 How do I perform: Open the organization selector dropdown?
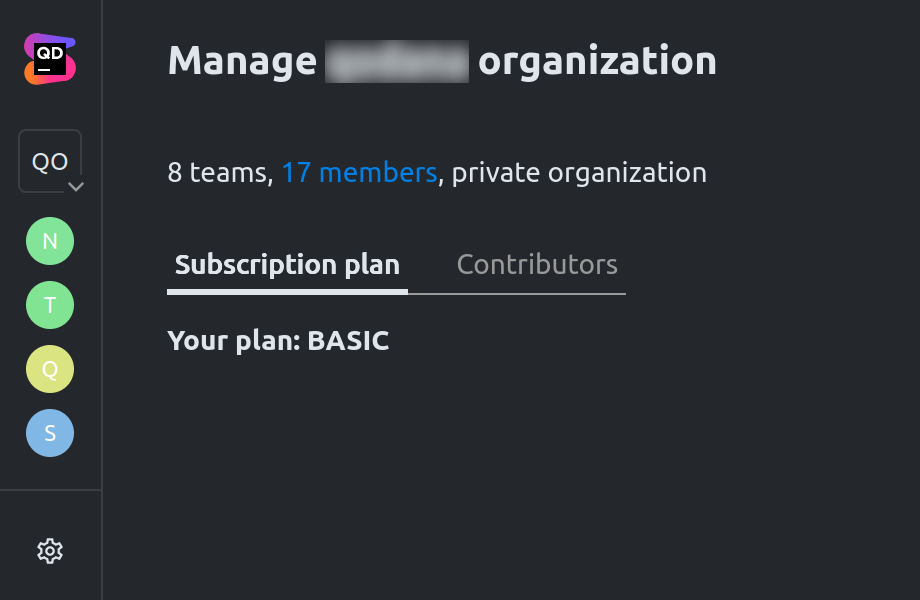pyautogui.click(x=48, y=160)
